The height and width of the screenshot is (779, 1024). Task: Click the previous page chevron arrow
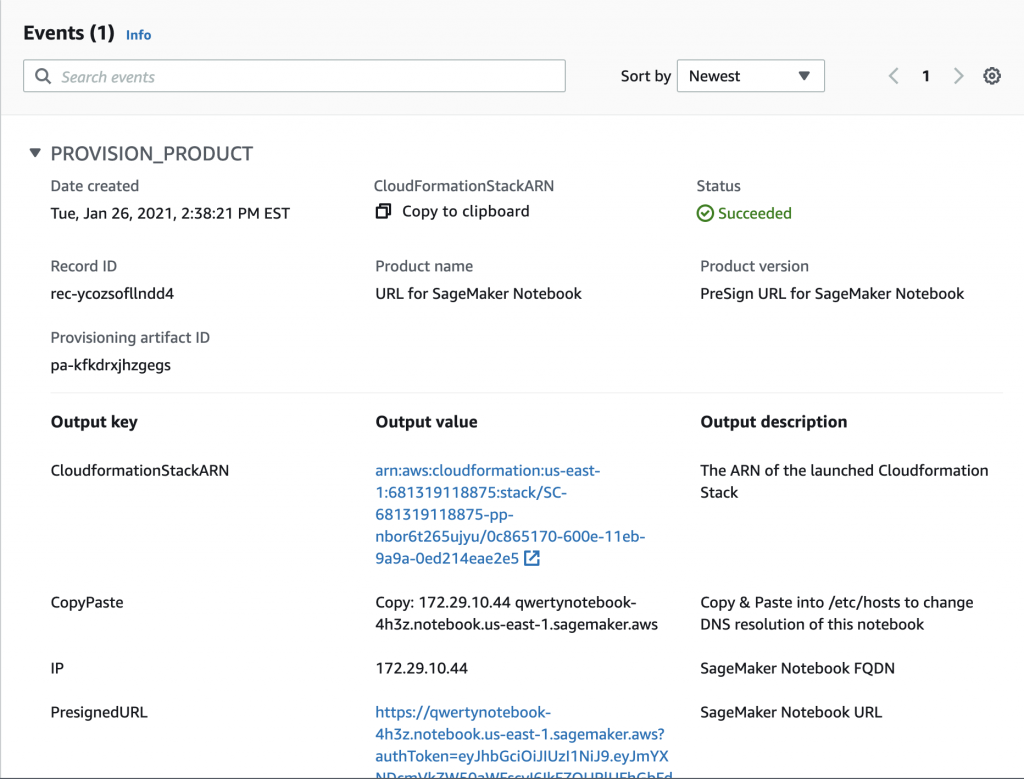tap(893, 75)
